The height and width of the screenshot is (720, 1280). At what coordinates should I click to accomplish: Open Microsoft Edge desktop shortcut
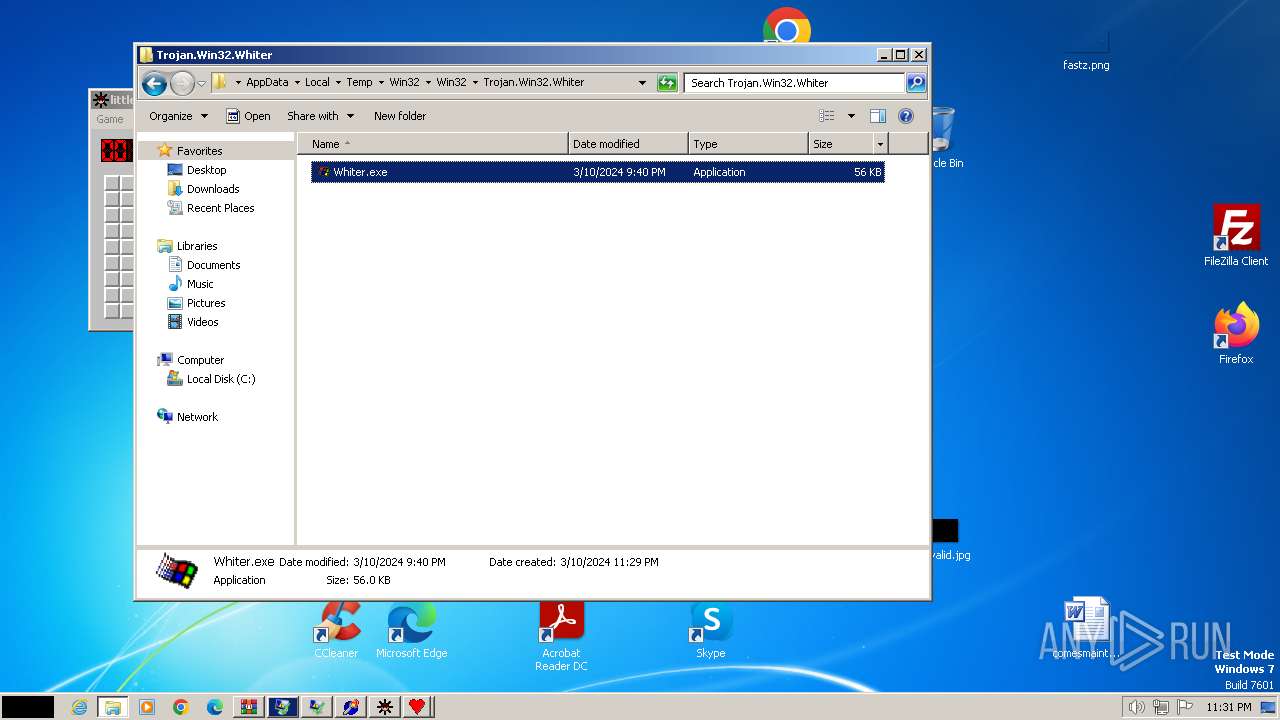point(411,630)
